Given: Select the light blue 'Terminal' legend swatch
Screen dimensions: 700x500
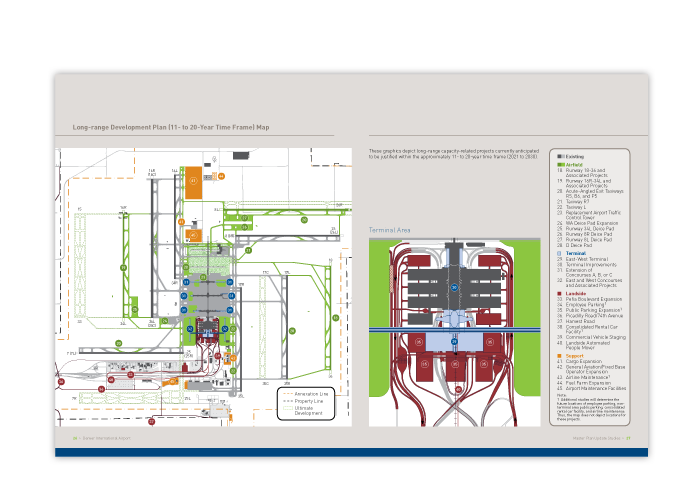Looking at the screenshot, I should (559, 253).
